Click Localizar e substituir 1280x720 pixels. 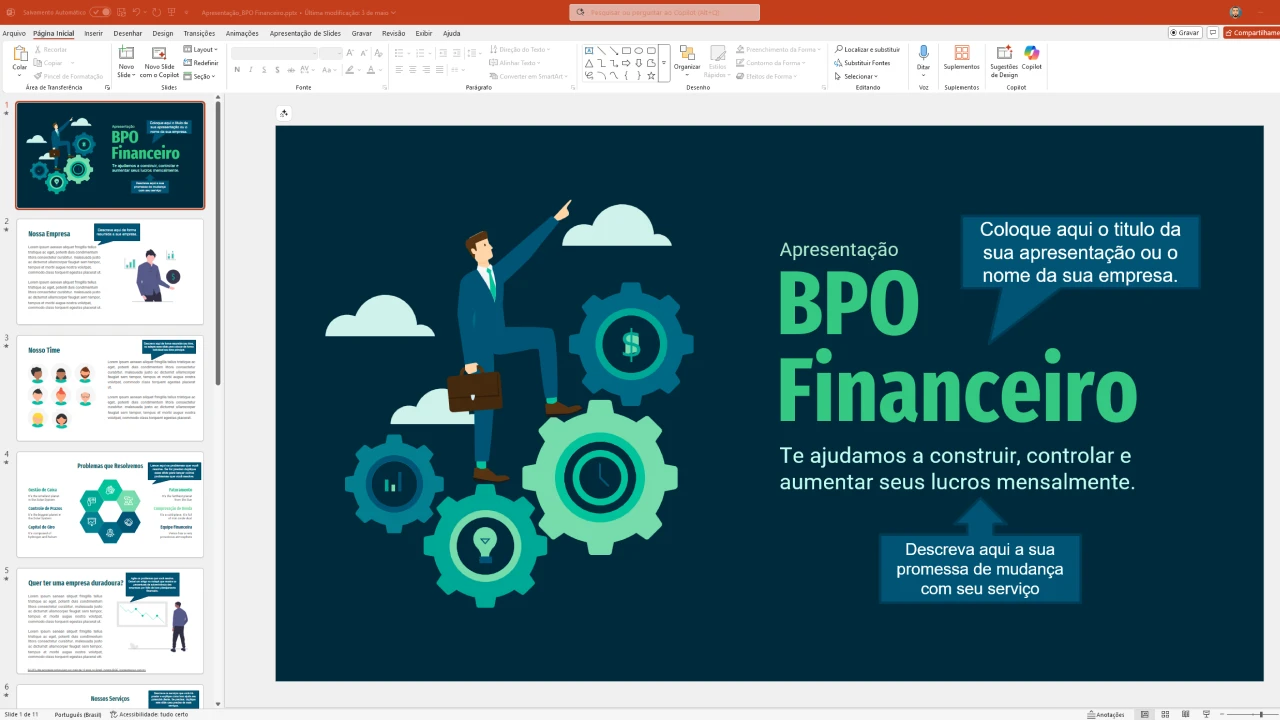click(866, 49)
